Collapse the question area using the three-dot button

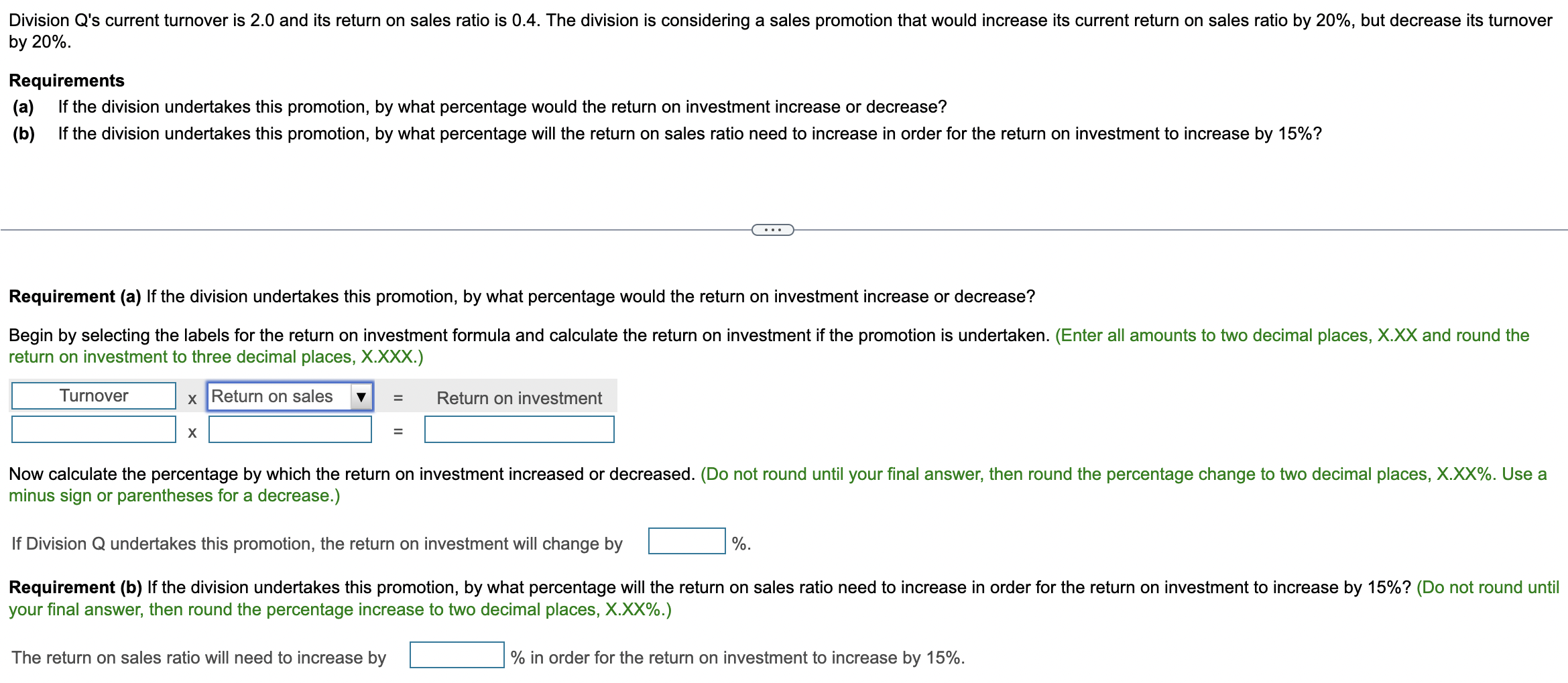point(772,229)
